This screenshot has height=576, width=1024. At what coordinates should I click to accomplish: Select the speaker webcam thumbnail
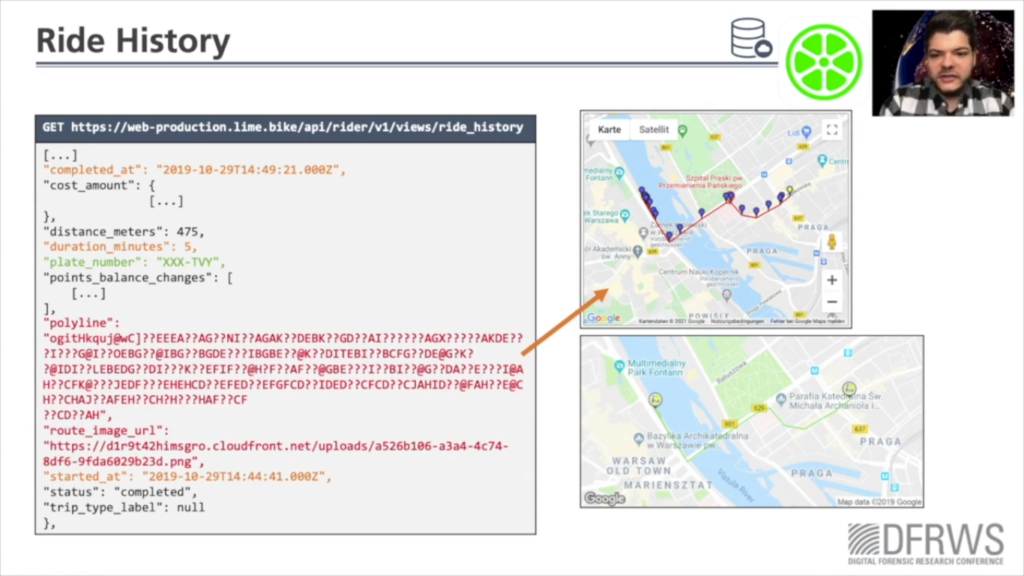point(943,63)
